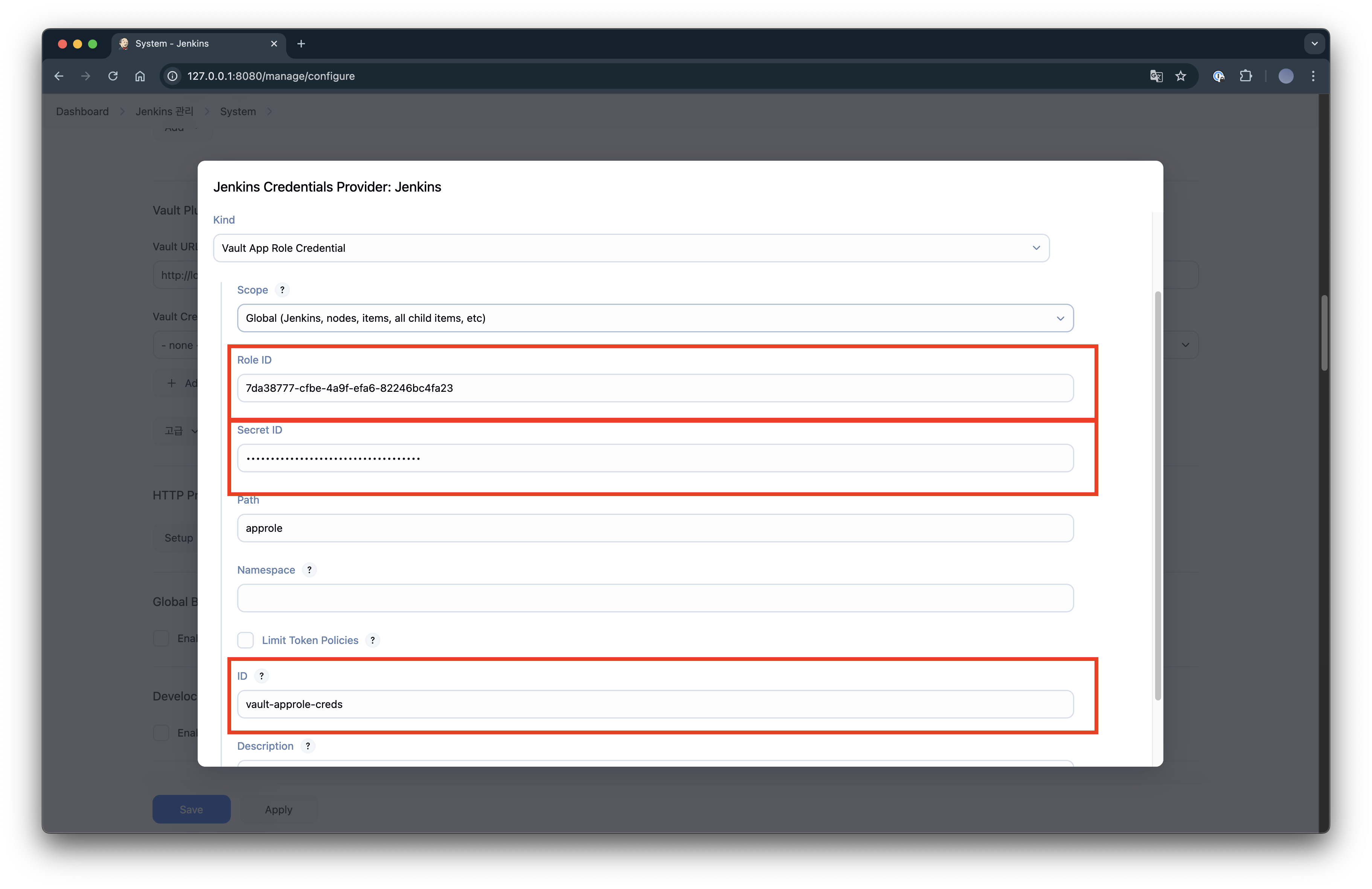Click the Scope help question mark

pyautogui.click(x=282, y=290)
